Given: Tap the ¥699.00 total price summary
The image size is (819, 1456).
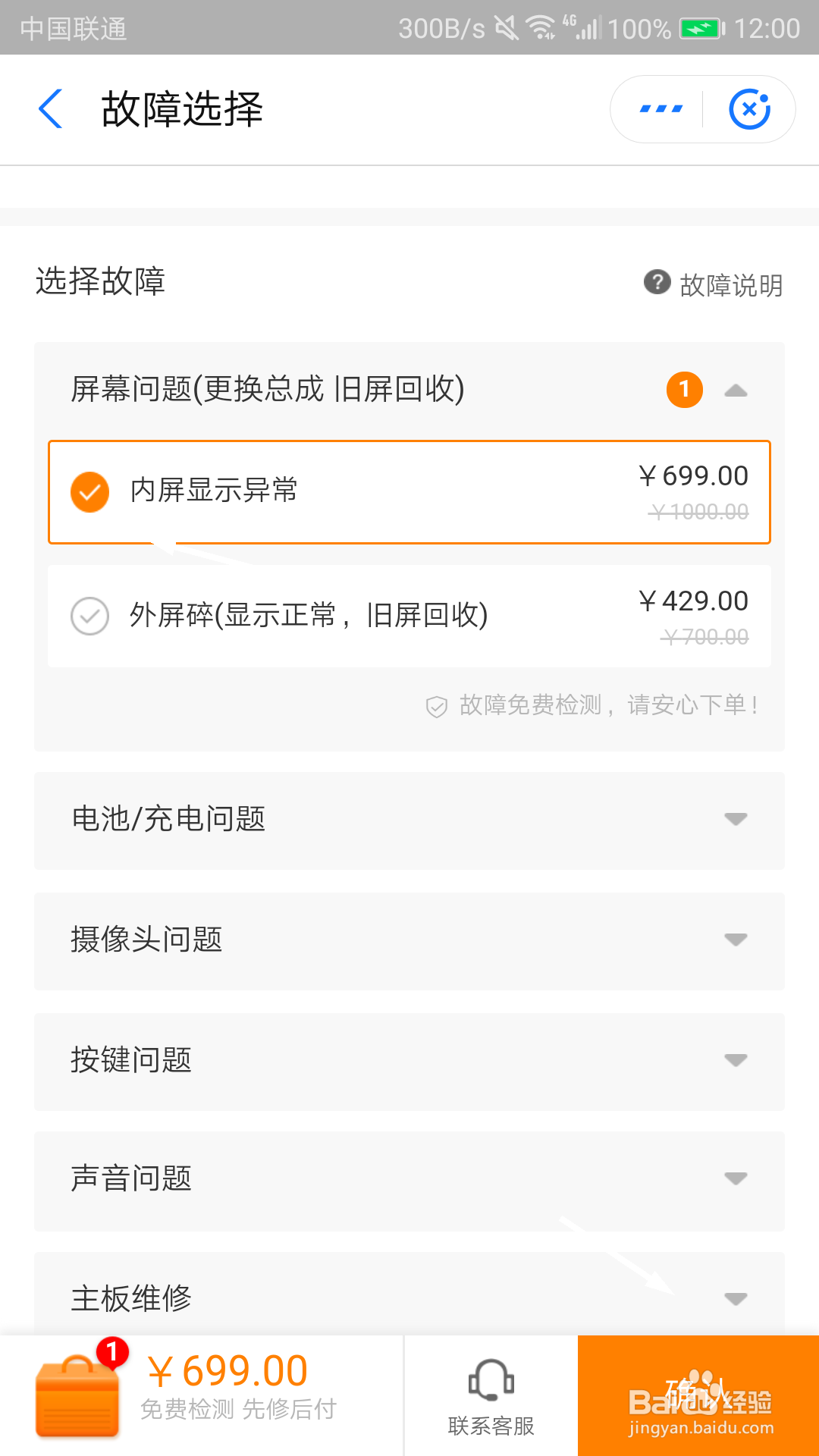Looking at the screenshot, I should point(227,1371).
